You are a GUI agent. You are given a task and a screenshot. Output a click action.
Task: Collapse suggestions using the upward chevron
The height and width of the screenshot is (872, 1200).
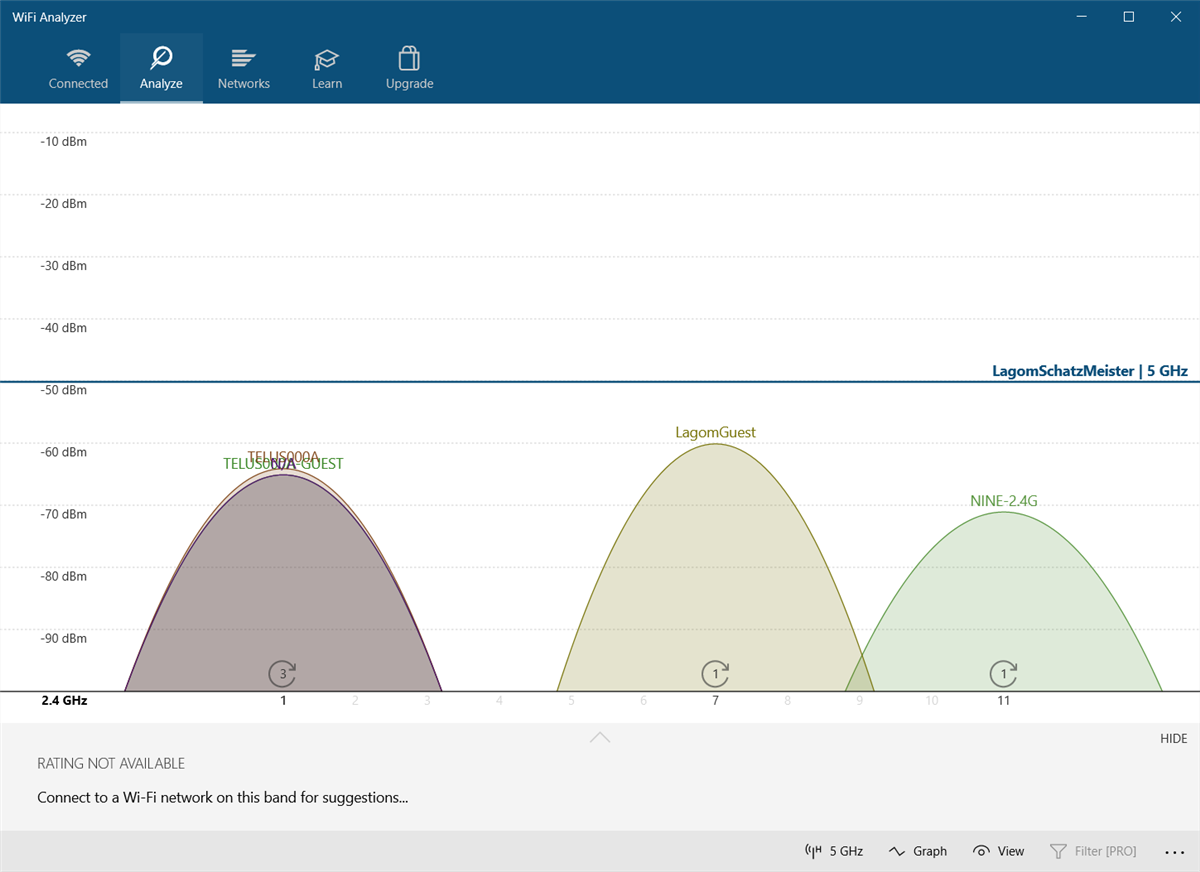click(600, 737)
